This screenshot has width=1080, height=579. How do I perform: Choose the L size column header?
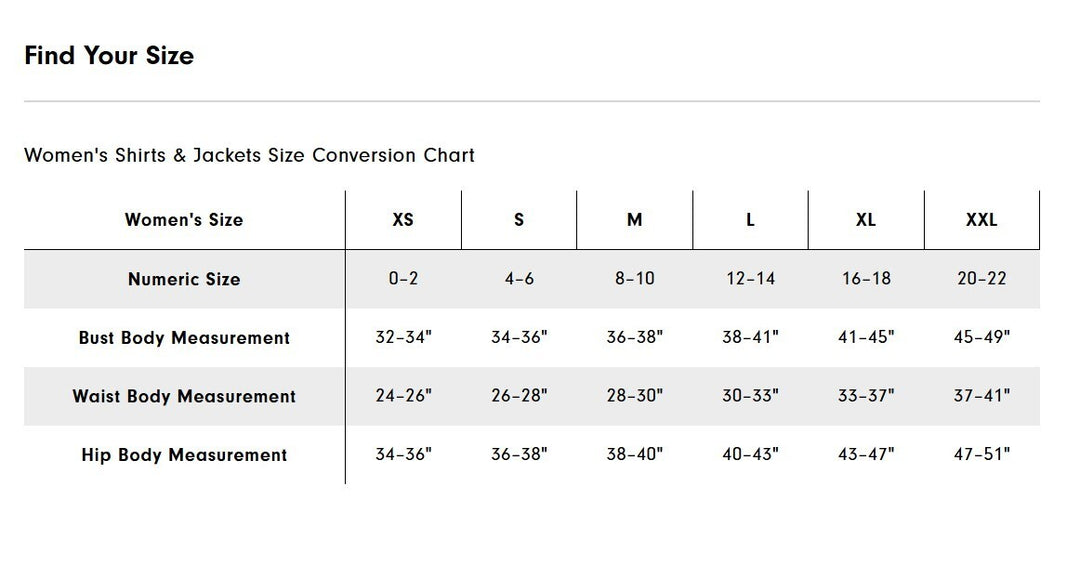tap(750, 220)
